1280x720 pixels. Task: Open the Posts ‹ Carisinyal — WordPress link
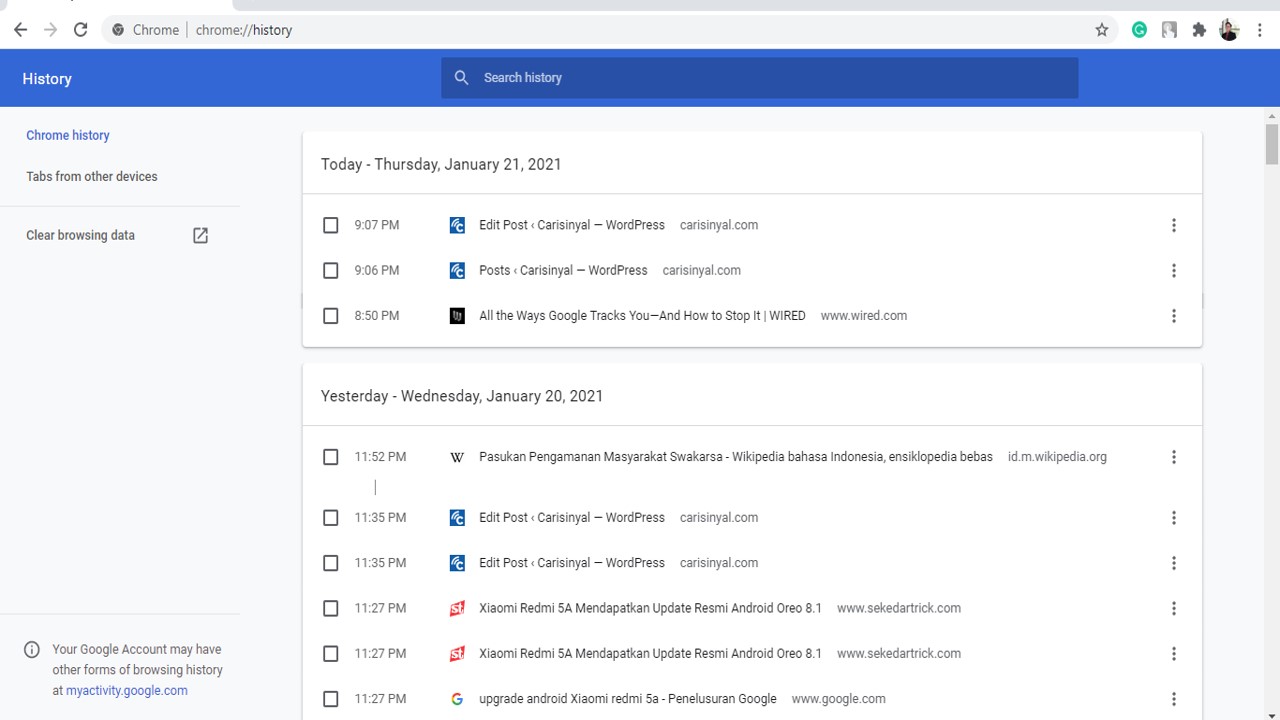(x=563, y=270)
